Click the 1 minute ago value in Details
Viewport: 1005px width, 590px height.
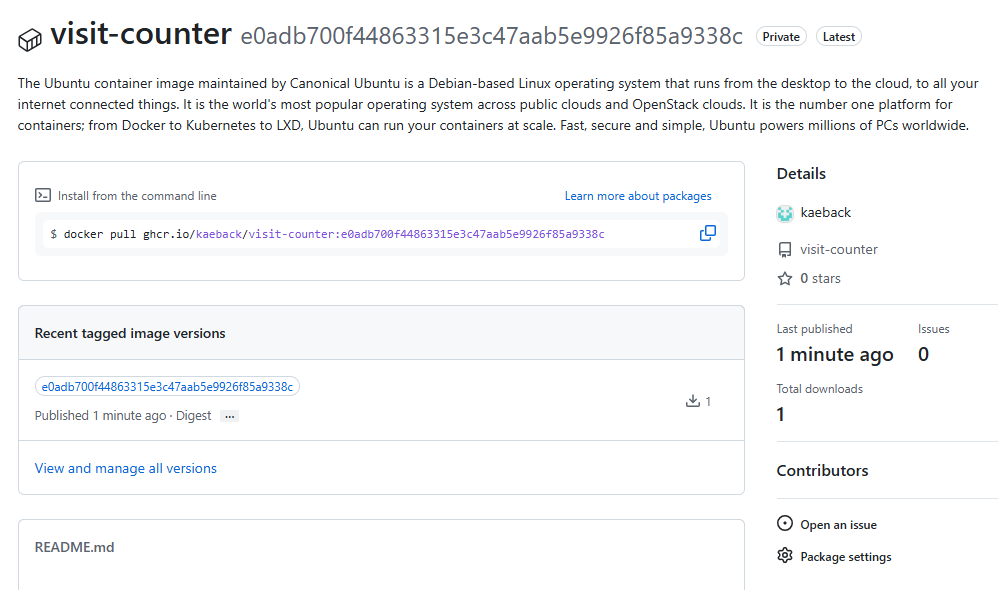(835, 354)
